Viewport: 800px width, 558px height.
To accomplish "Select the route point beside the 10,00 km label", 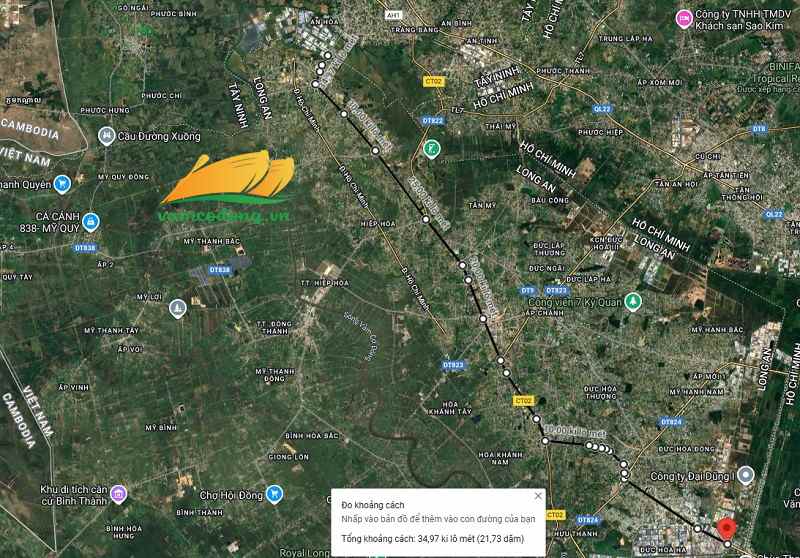I will tap(545, 441).
